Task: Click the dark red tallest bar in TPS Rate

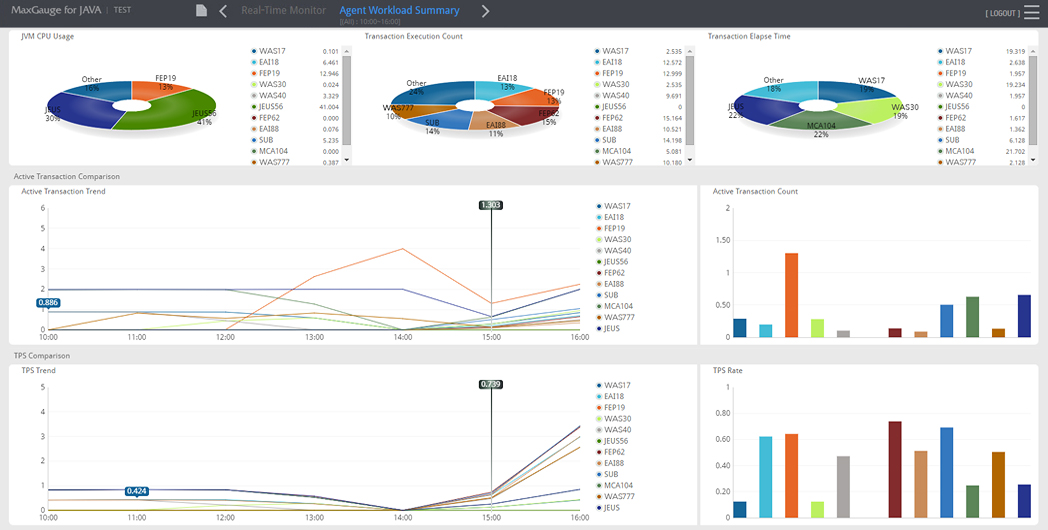Action: point(895,469)
